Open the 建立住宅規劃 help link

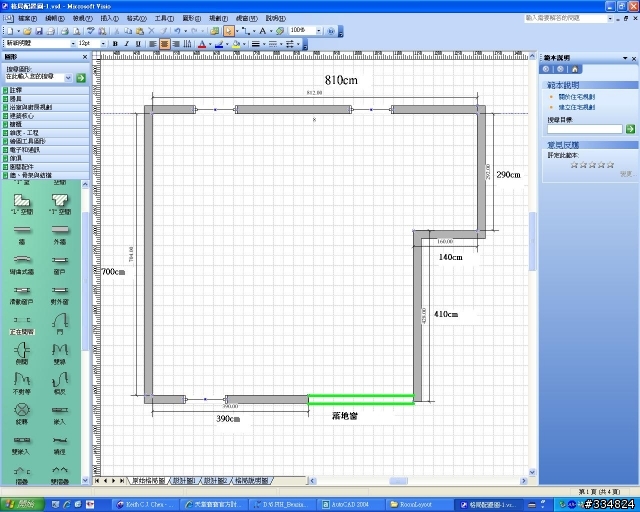(x=576, y=107)
